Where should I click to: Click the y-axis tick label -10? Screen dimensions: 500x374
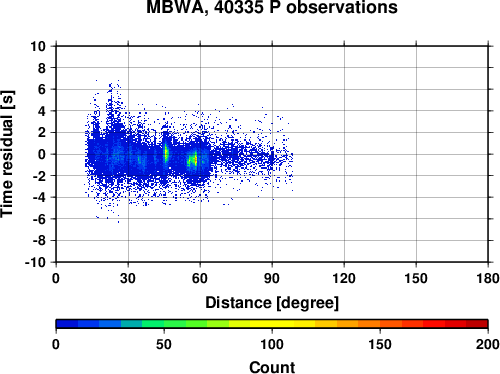tap(35, 262)
